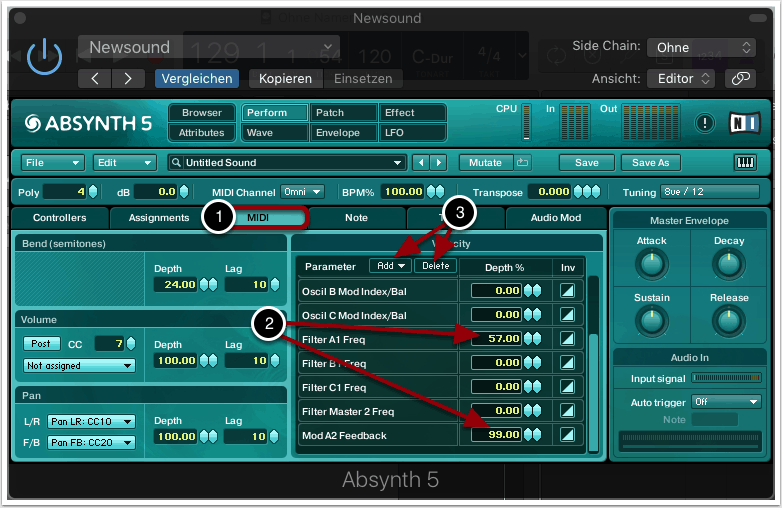Click the chain link icon
The image size is (782, 508).
tap(740, 78)
